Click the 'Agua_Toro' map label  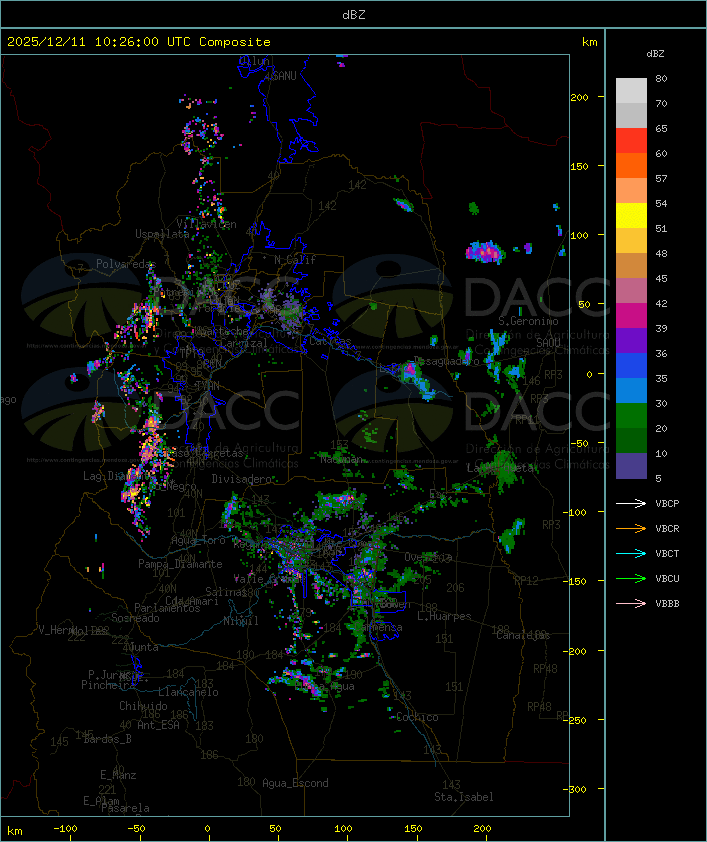199,540
